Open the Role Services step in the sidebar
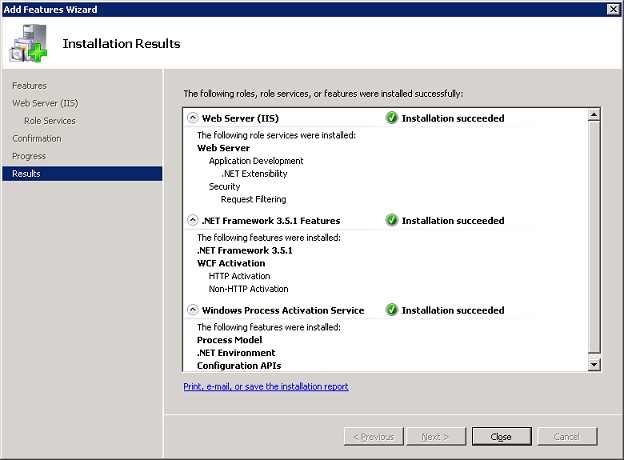Viewport: 624px width, 460px height. [50, 121]
